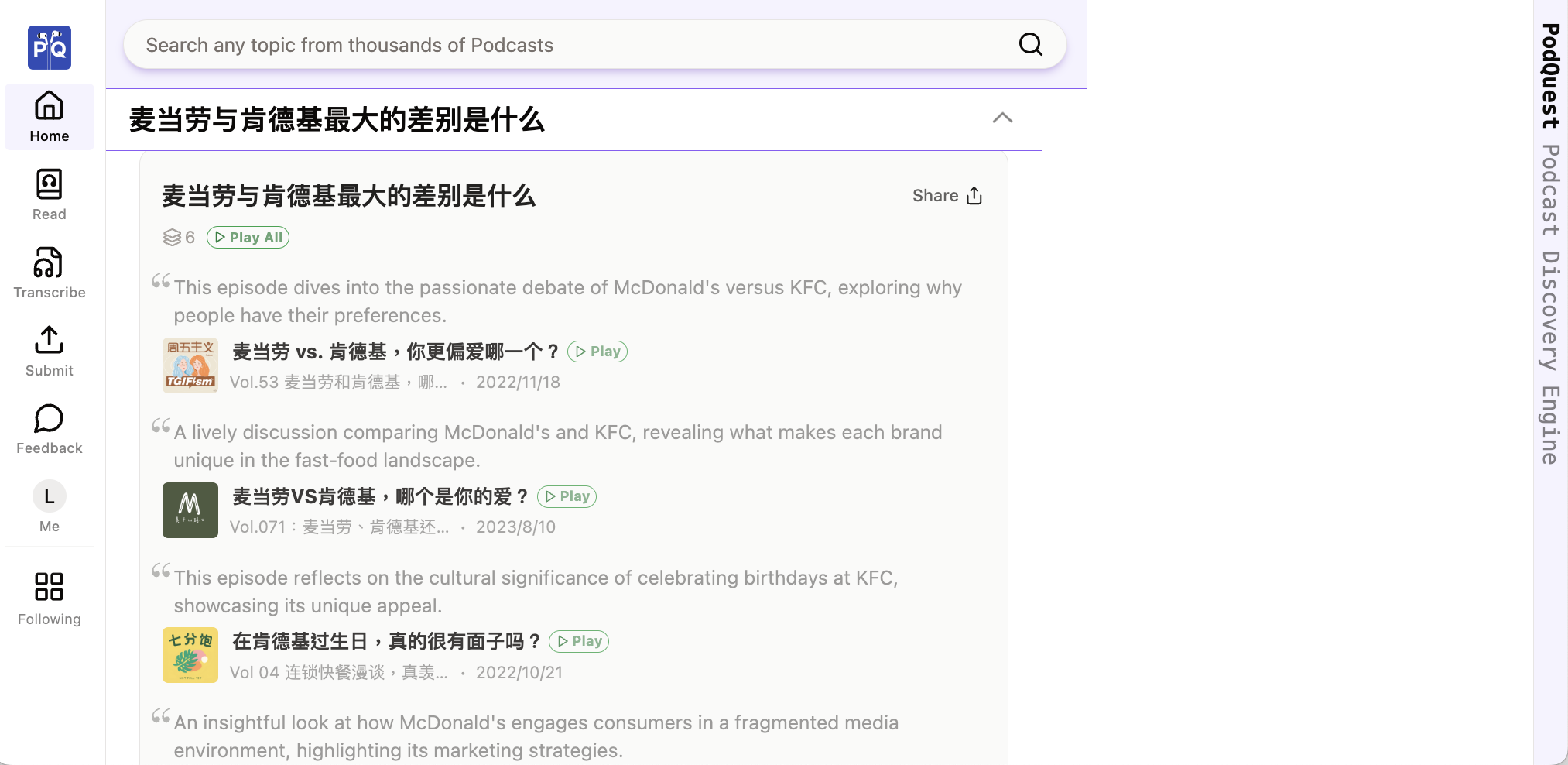Collapse the question panel with the chevron
Image resolution: width=1568 pixels, height=765 pixels.
1003,118
